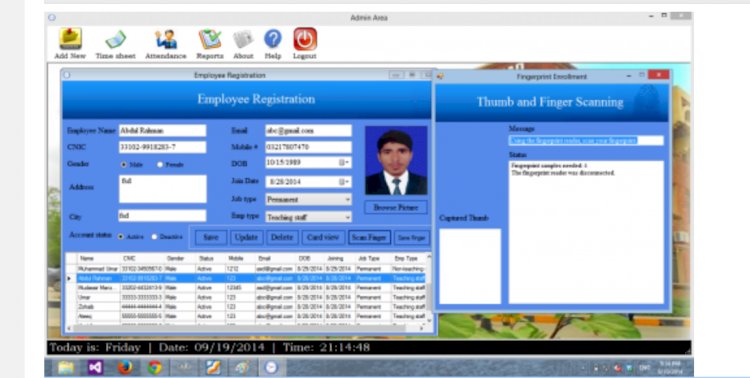Click the clock-shaped app icon on taskbar
750x378 pixels.
tap(271, 367)
